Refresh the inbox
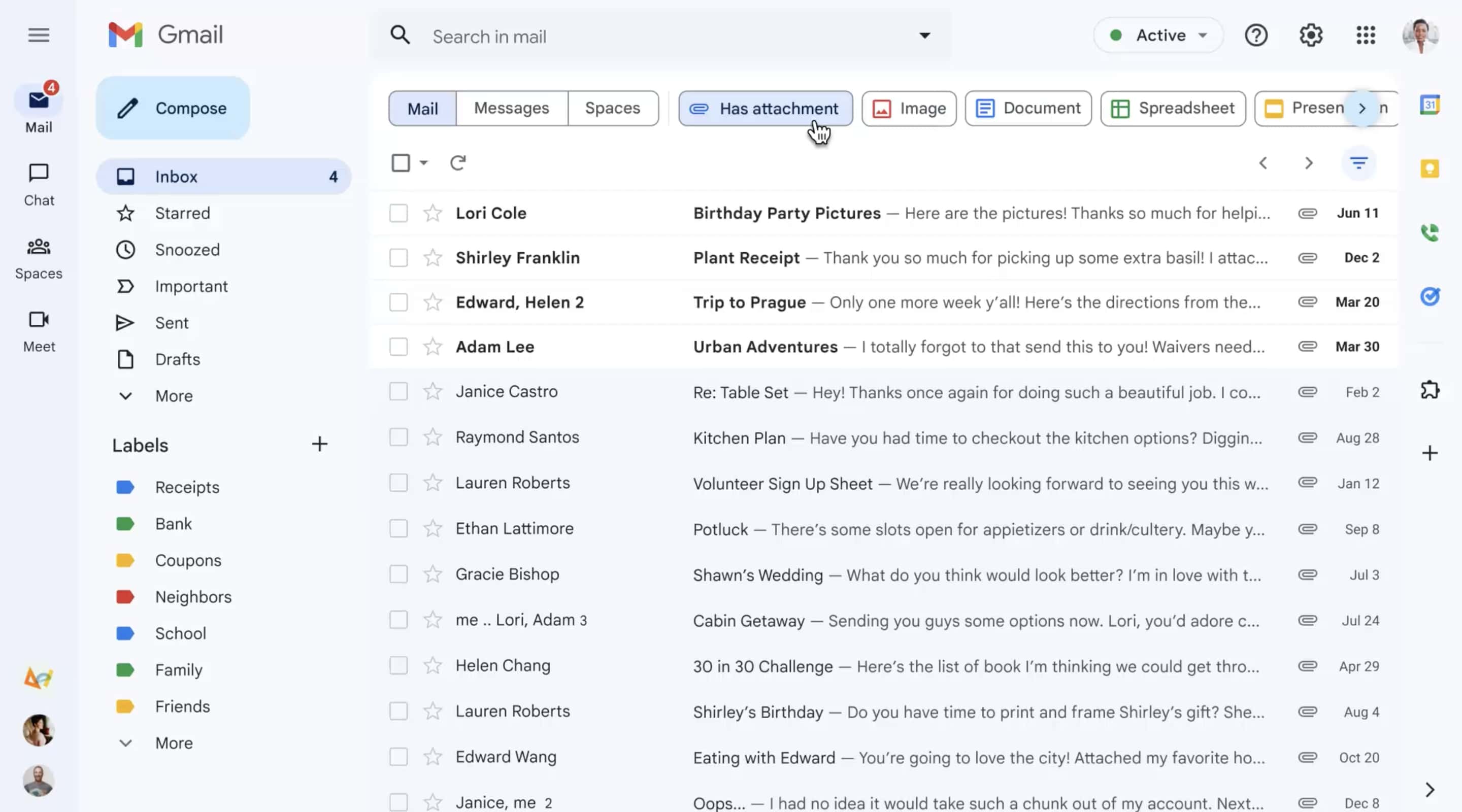 point(458,163)
